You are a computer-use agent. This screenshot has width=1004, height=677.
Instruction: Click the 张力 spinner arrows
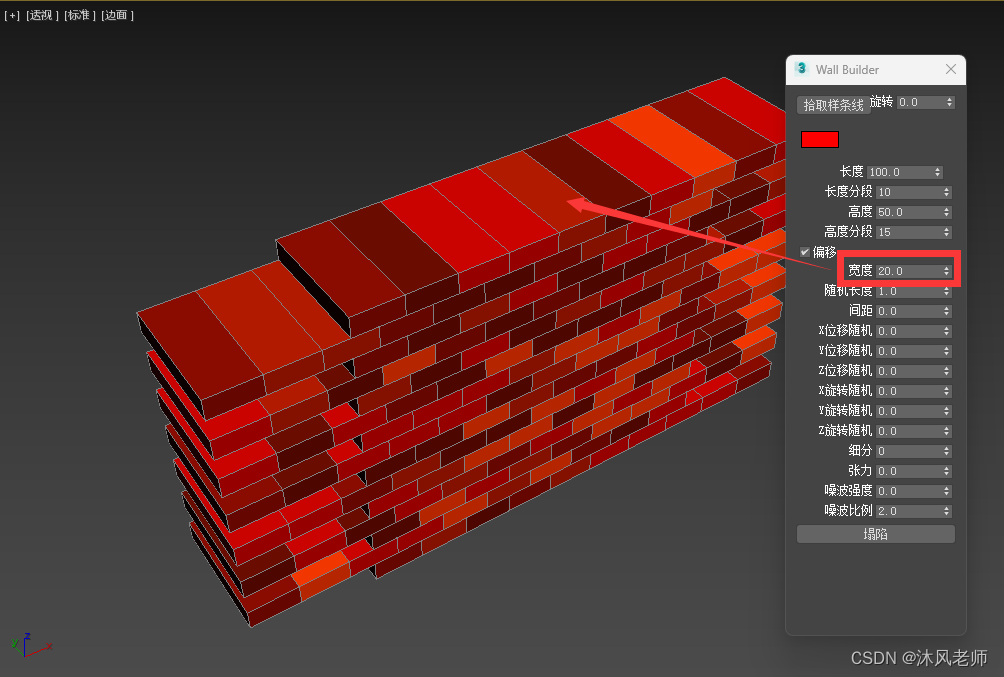946,471
